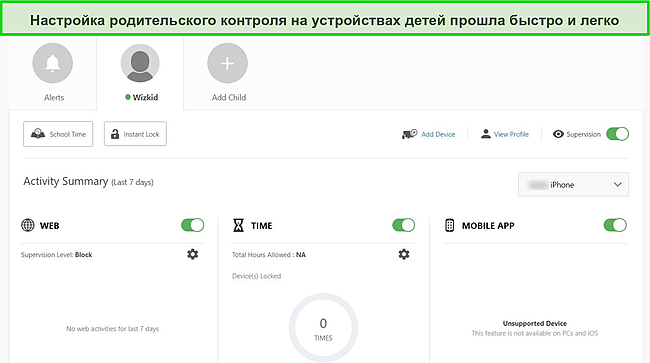
Task: Toggle TIME supervision switch
Action: (404, 225)
